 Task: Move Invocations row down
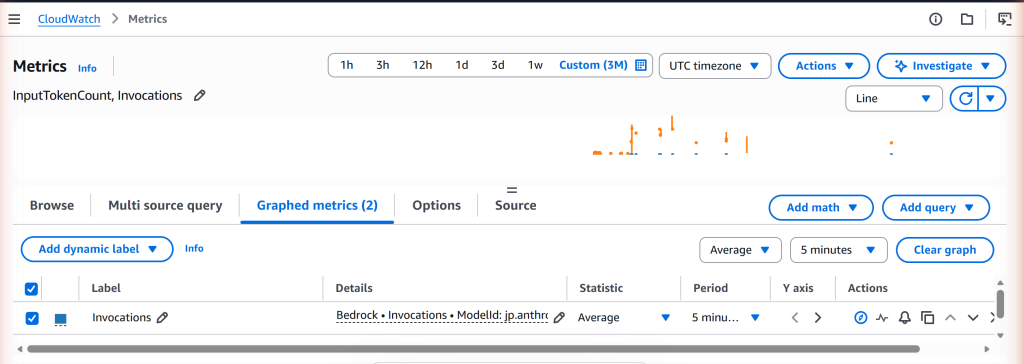click(973, 318)
